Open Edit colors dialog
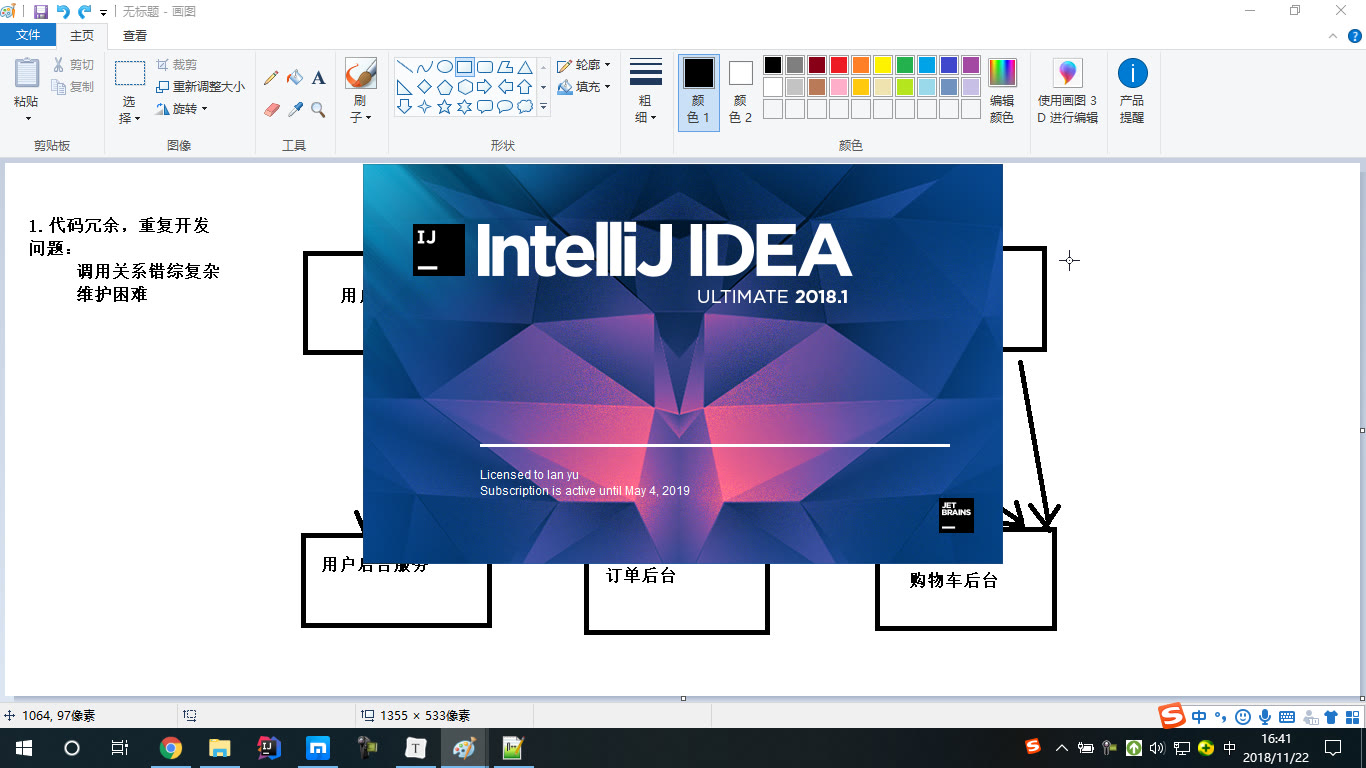The width and height of the screenshot is (1366, 768). click(x=1002, y=91)
